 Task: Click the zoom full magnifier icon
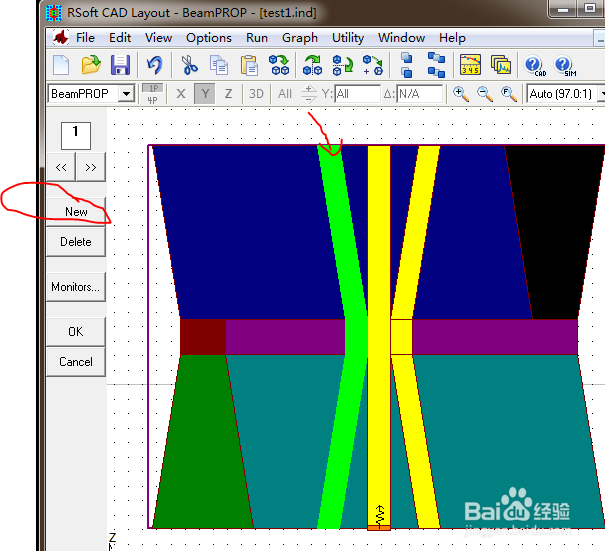click(509, 94)
